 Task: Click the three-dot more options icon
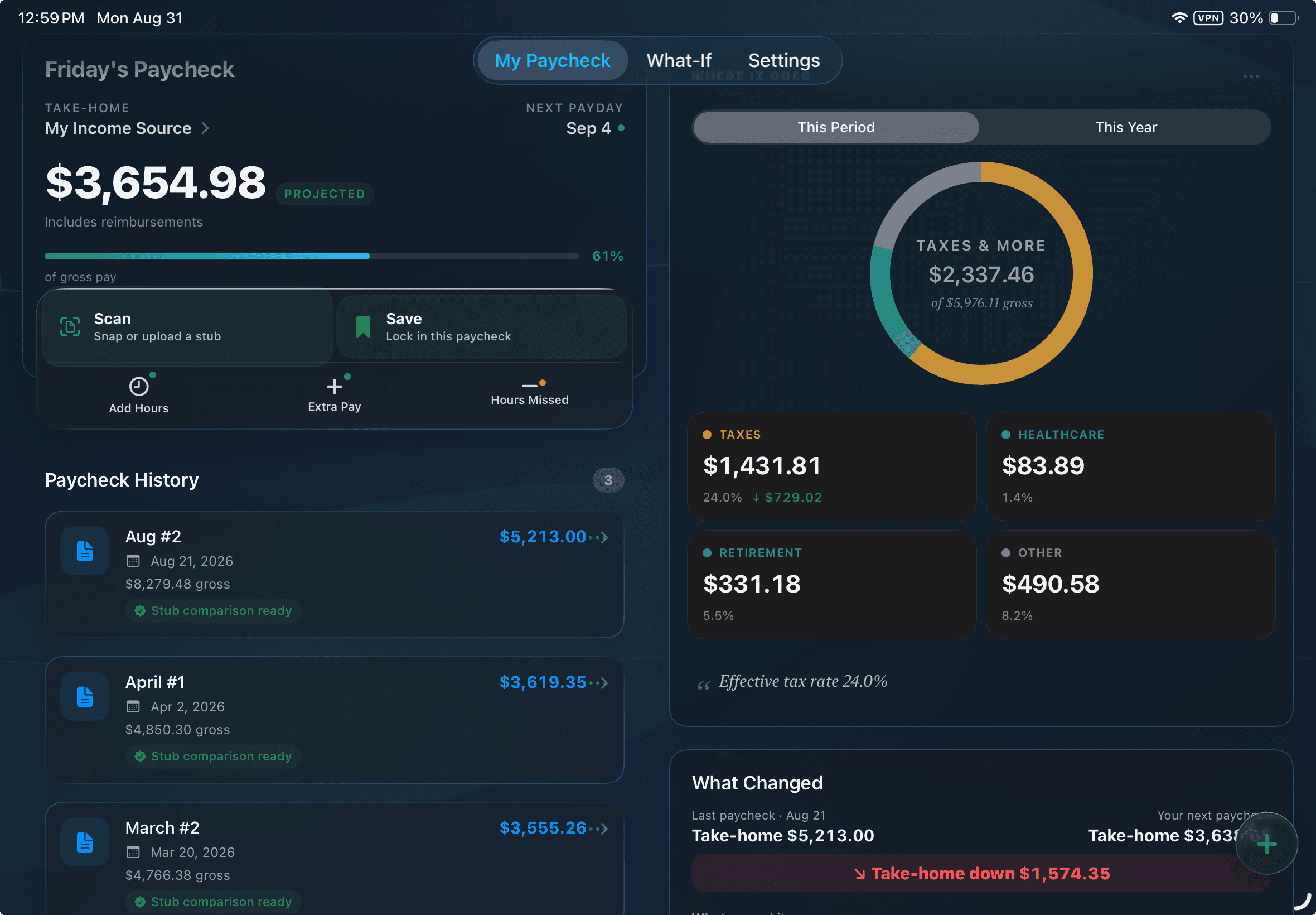pos(1251,76)
